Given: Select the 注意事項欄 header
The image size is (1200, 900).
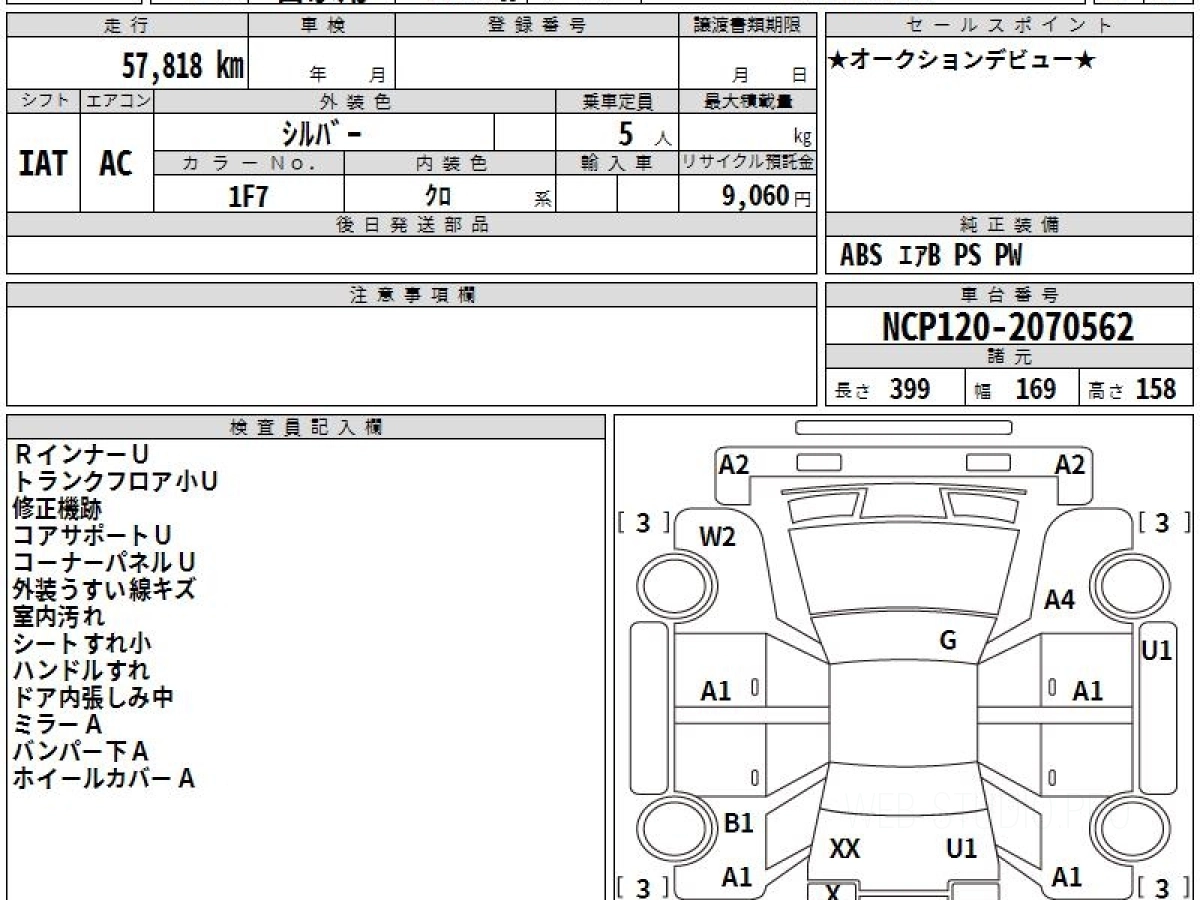Looking at the screenshot, I should [411, 295].
